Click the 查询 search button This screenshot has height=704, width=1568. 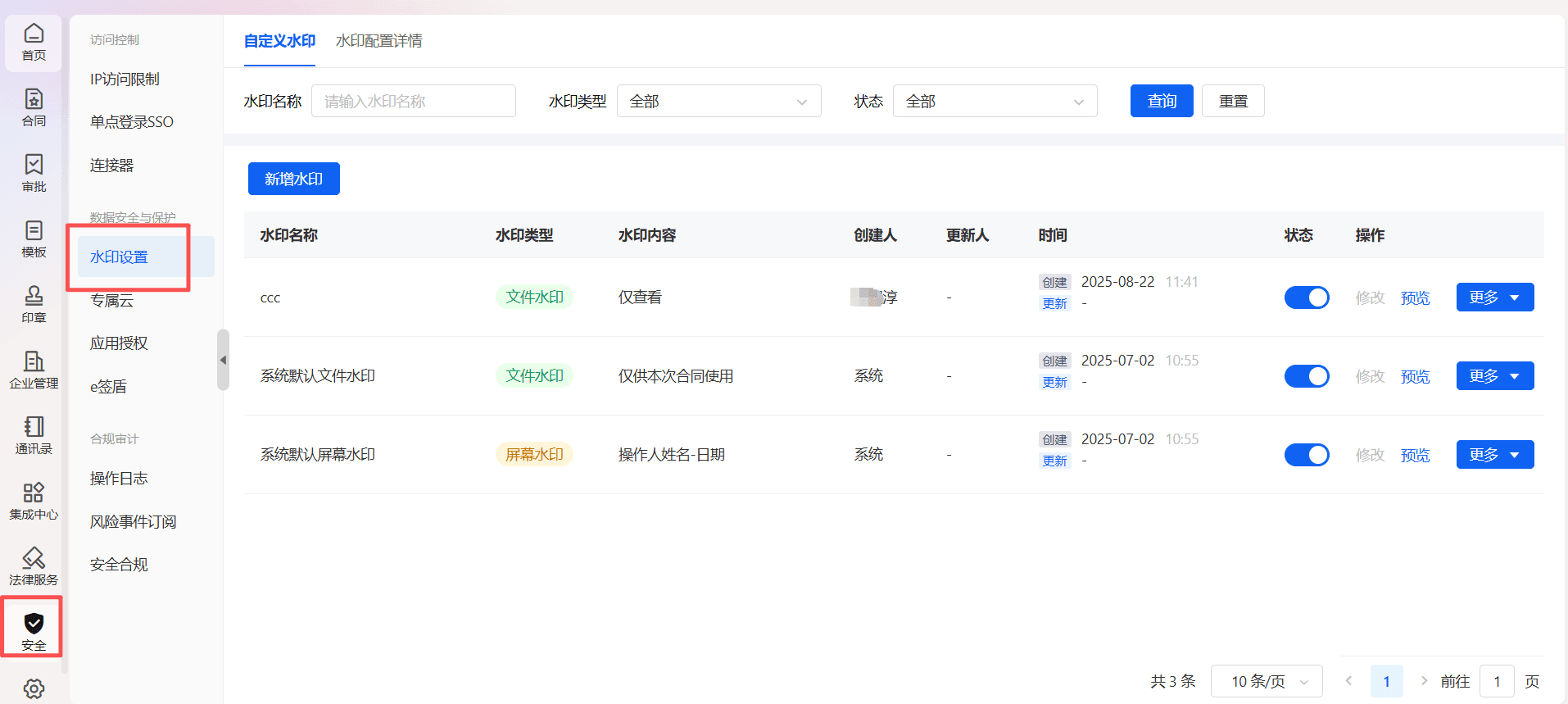1162,101
